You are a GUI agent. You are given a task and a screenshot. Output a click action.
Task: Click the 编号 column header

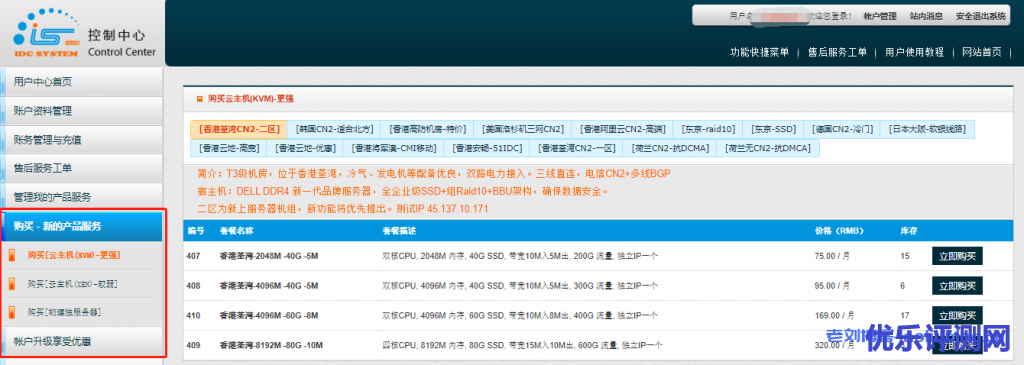(x=196, y=230)
